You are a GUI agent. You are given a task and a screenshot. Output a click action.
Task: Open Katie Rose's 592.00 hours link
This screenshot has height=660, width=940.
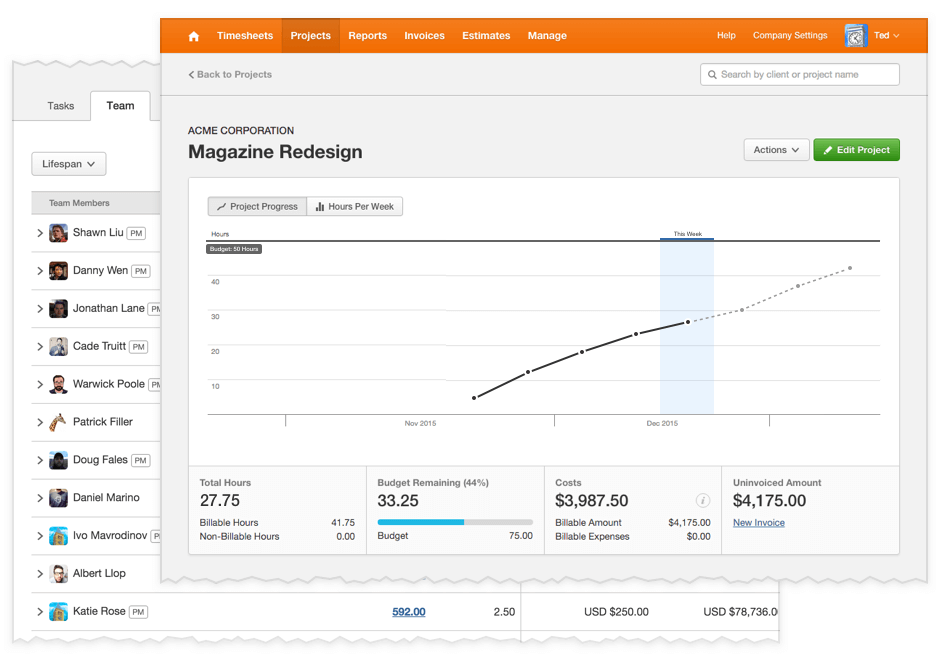(409, 611)
